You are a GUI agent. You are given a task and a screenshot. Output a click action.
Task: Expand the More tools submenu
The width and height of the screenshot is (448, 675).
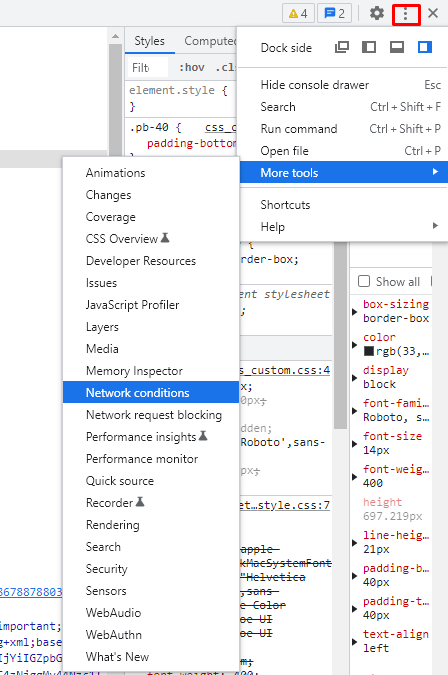click(343, 173)
